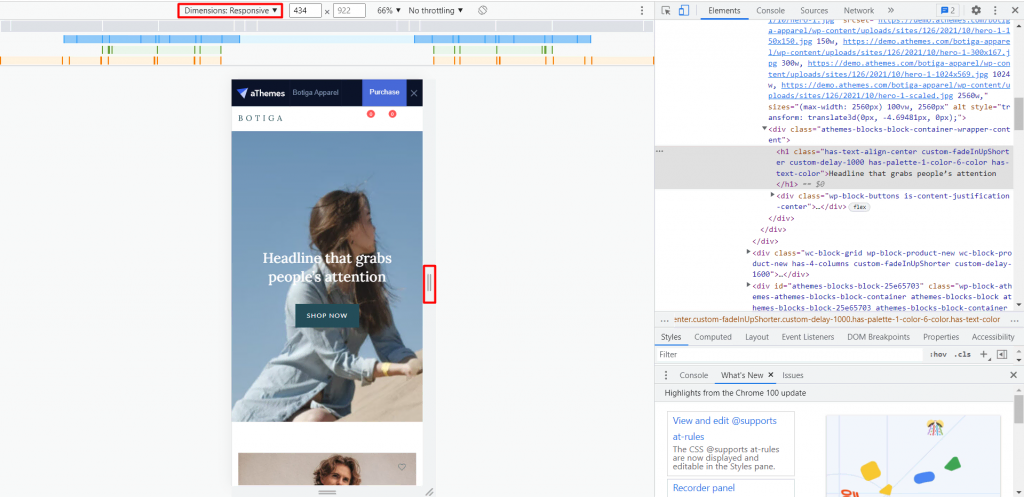1024x497 pixels.
Task: Click the rotate screen icon
Action: pyautogui.click(x=482, y=10)
